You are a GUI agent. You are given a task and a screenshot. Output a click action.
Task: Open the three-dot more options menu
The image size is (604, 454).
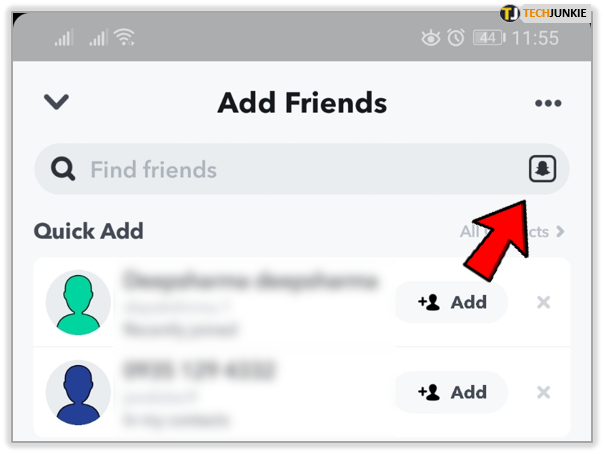click(548, 103)
